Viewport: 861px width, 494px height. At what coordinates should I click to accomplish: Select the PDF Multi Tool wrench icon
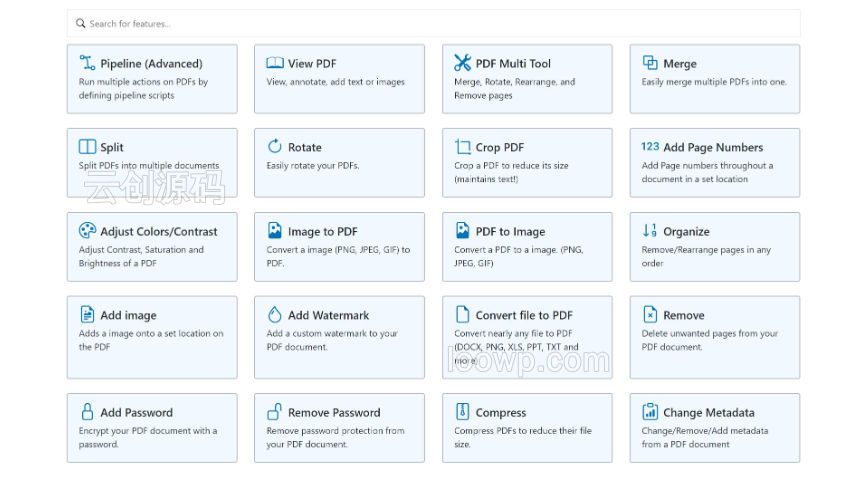(x=462, y=63)
